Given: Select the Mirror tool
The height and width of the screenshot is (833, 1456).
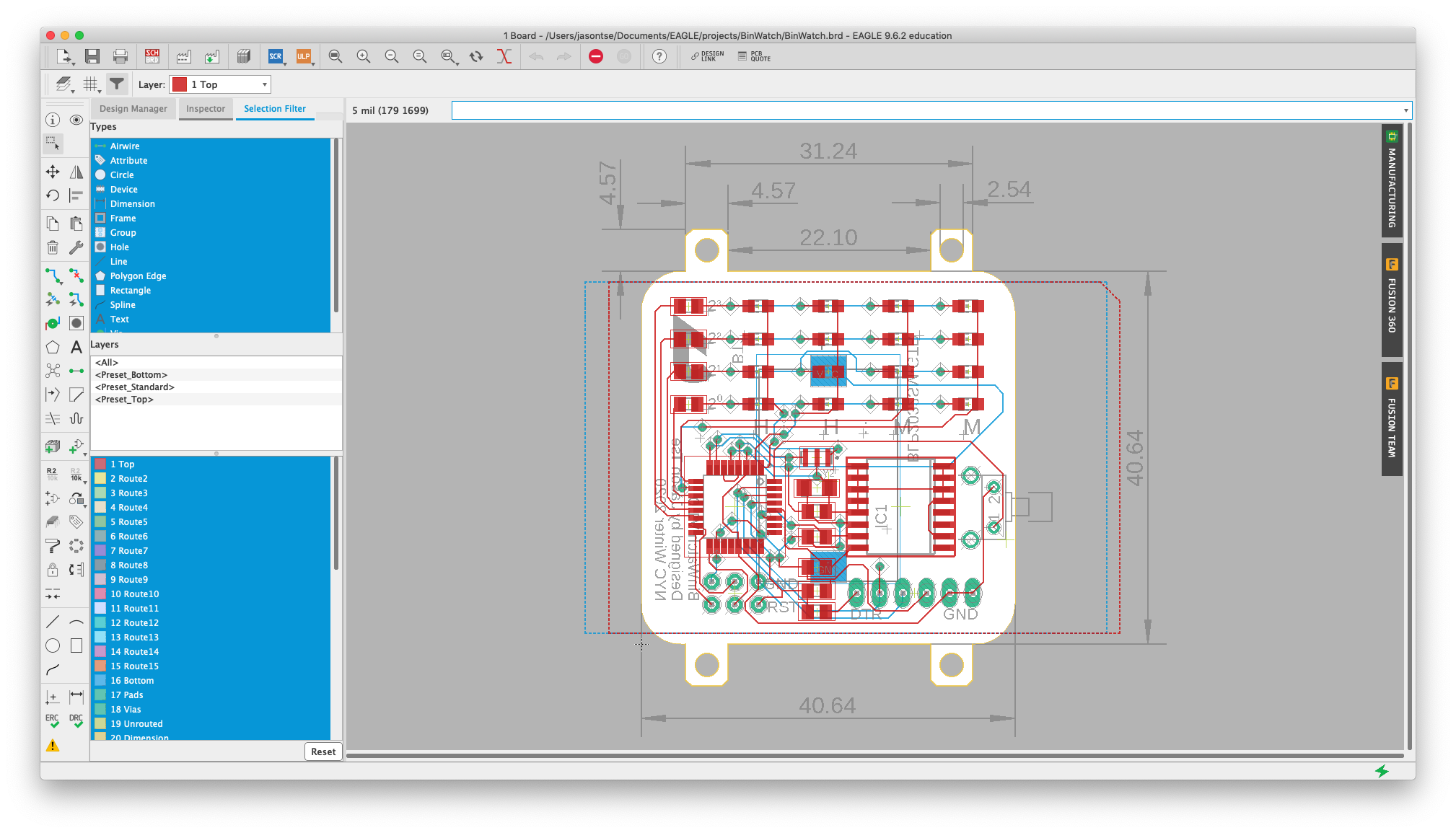Looking at the screenshot, I should pyautogui.click(x=76, y=172).
